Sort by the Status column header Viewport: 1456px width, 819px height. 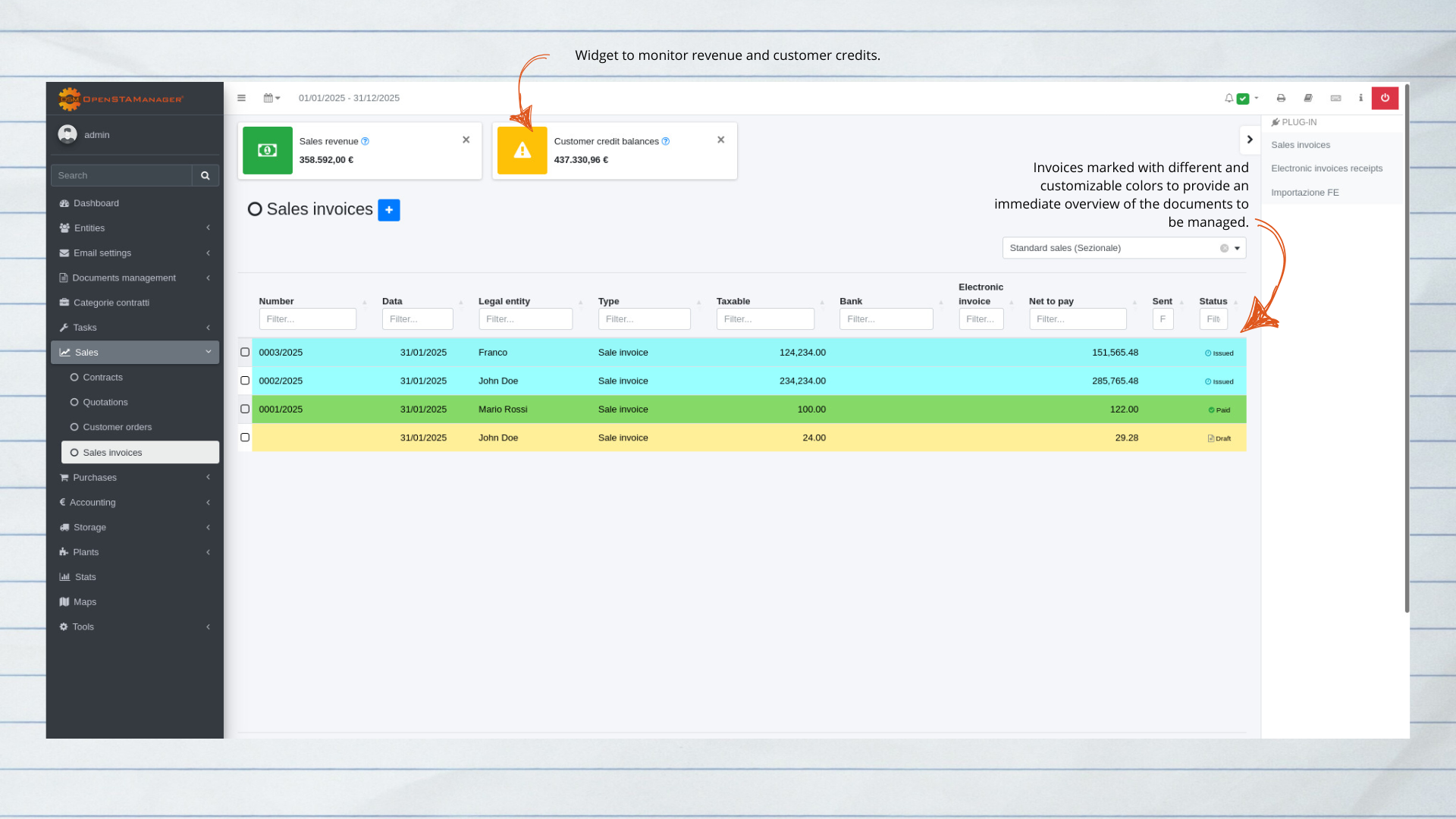pyautogui.click(x=1213, y=302)
